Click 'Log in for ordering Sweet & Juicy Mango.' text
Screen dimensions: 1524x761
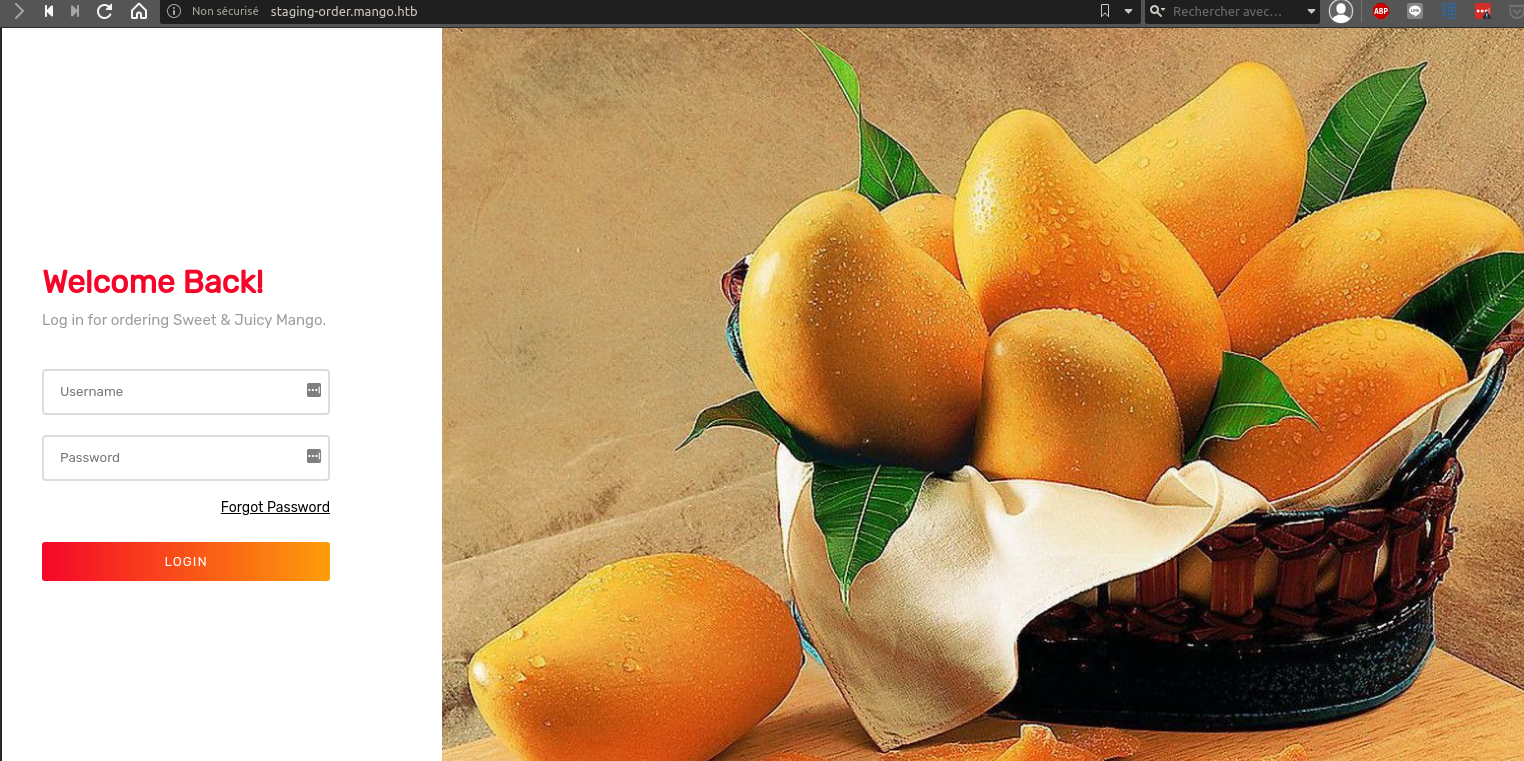pyautogui.click(x=184, y=320)
